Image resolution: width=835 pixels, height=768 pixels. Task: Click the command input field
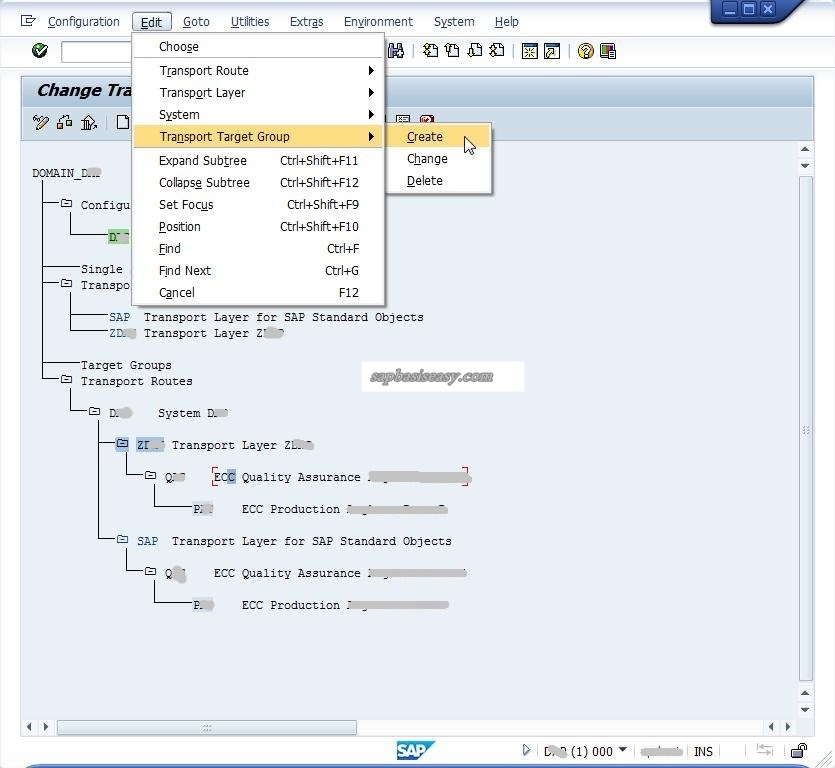coord(96,52)
